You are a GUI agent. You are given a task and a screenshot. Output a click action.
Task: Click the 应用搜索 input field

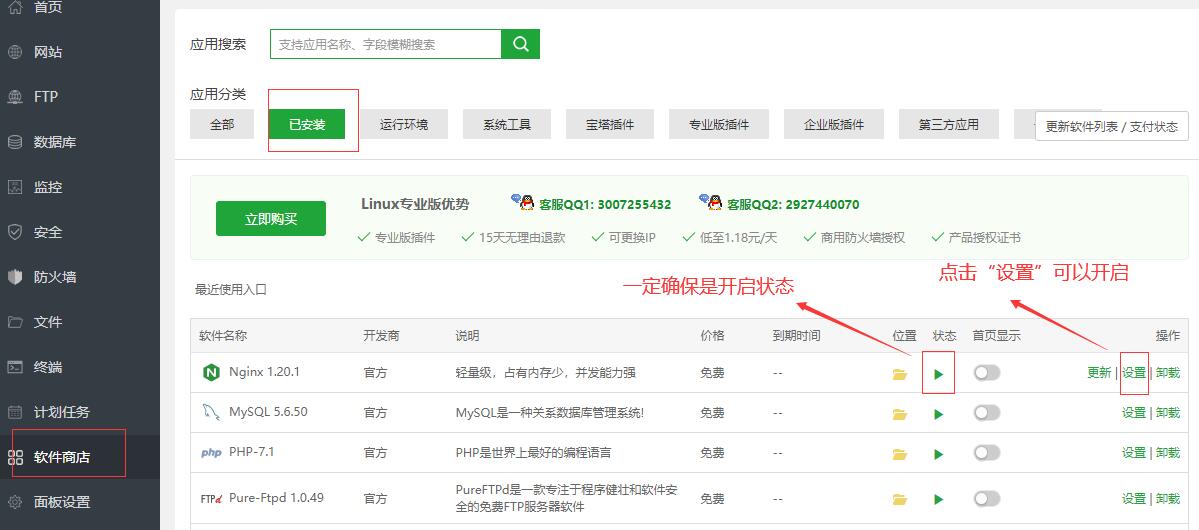(386, 44)
